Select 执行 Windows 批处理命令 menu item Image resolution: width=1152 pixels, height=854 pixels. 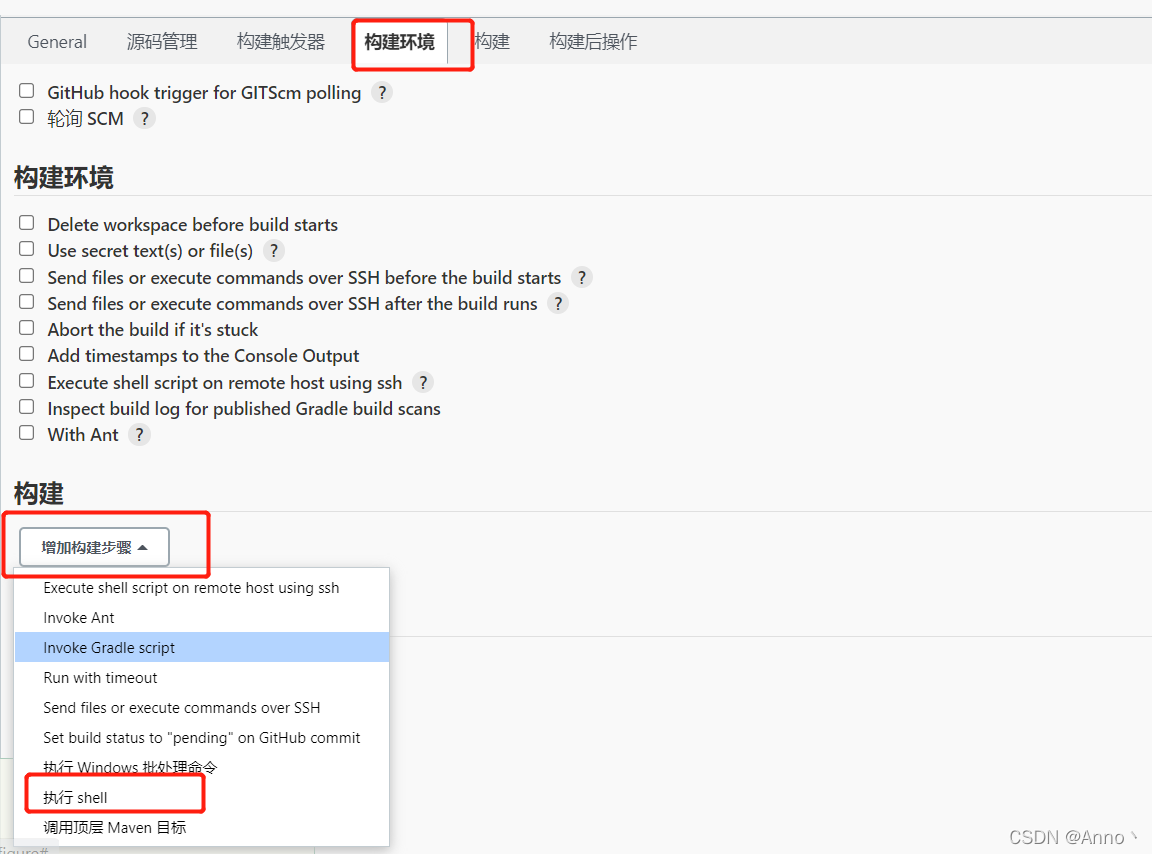[202, 767]
